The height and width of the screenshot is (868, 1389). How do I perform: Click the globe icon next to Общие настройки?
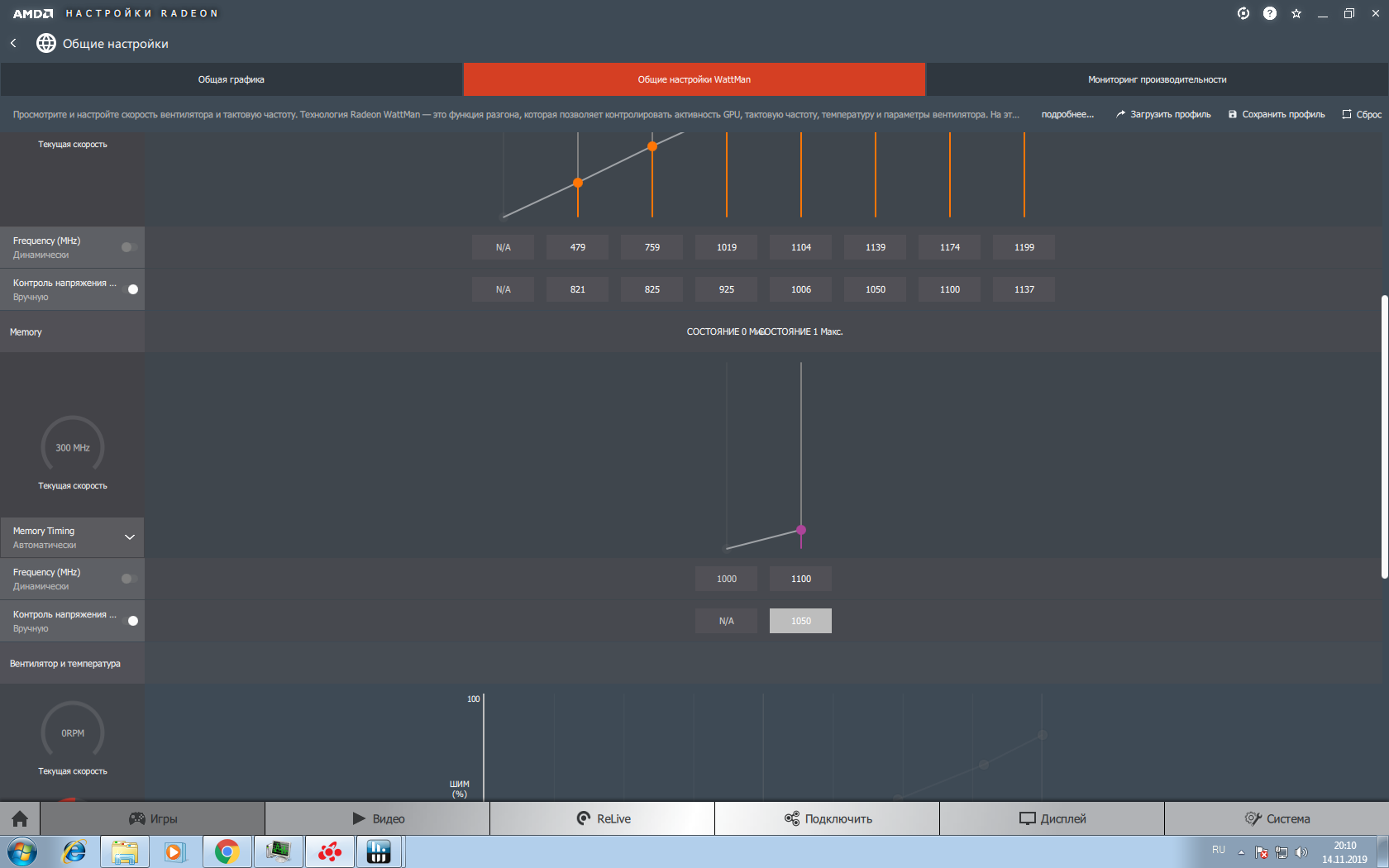click(46, 43)
